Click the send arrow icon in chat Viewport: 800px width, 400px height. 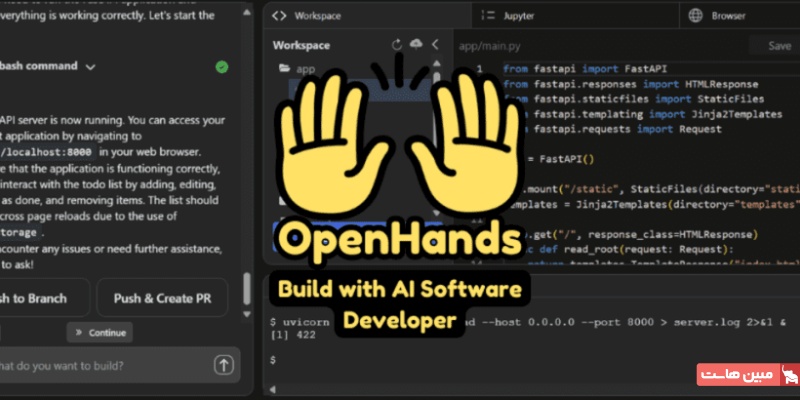click(223, 365)
